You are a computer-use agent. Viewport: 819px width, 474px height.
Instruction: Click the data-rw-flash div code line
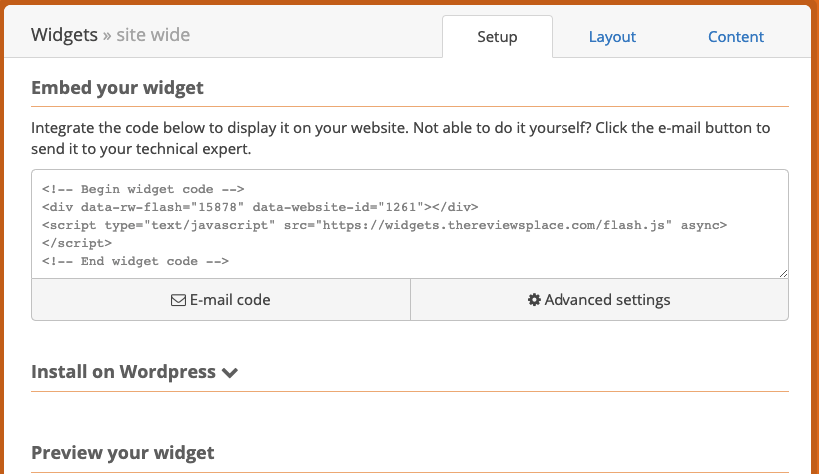coord(260,207)
